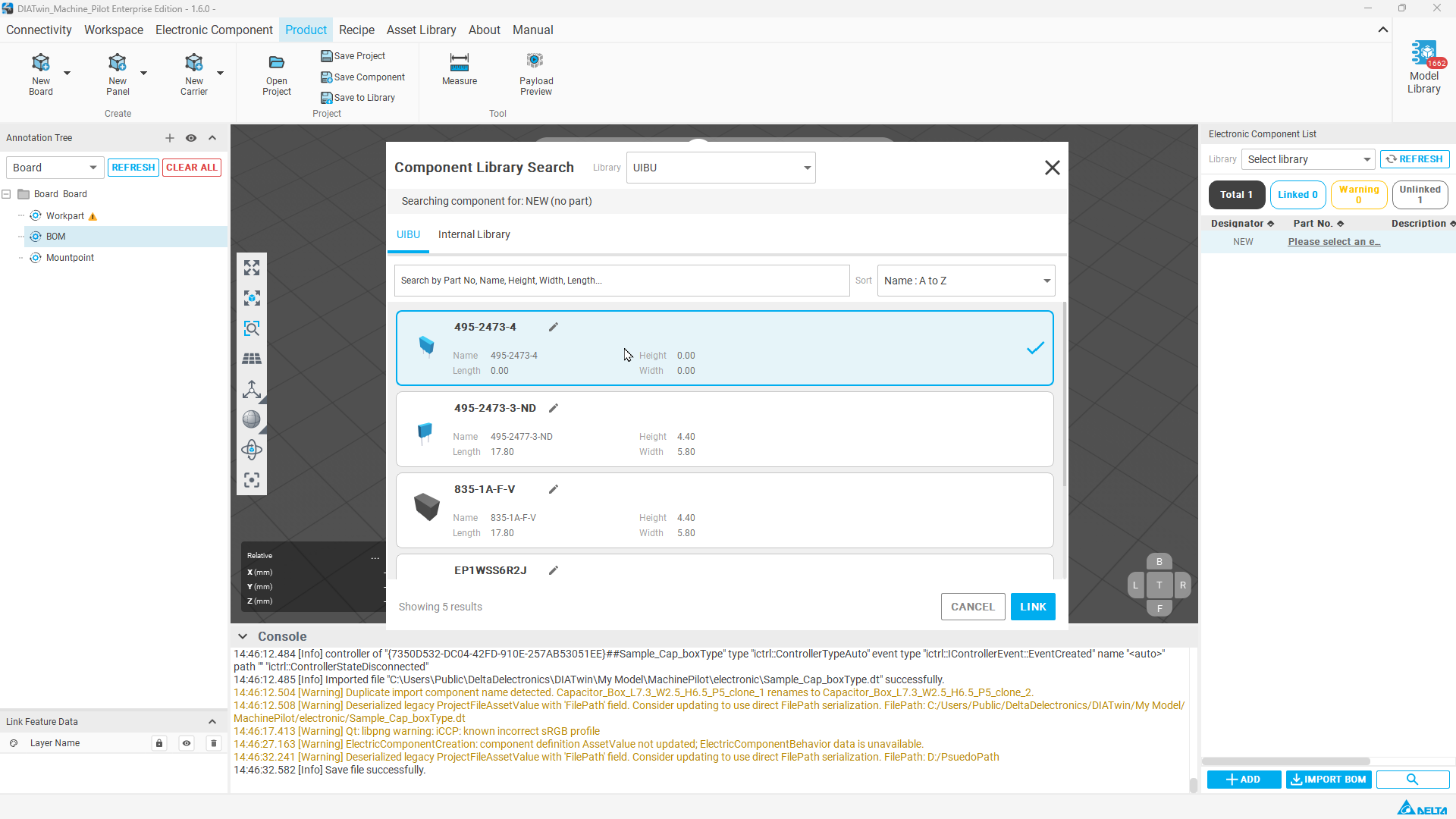
Task: Click the Please select an e... link
Action: coord(1334,242)
